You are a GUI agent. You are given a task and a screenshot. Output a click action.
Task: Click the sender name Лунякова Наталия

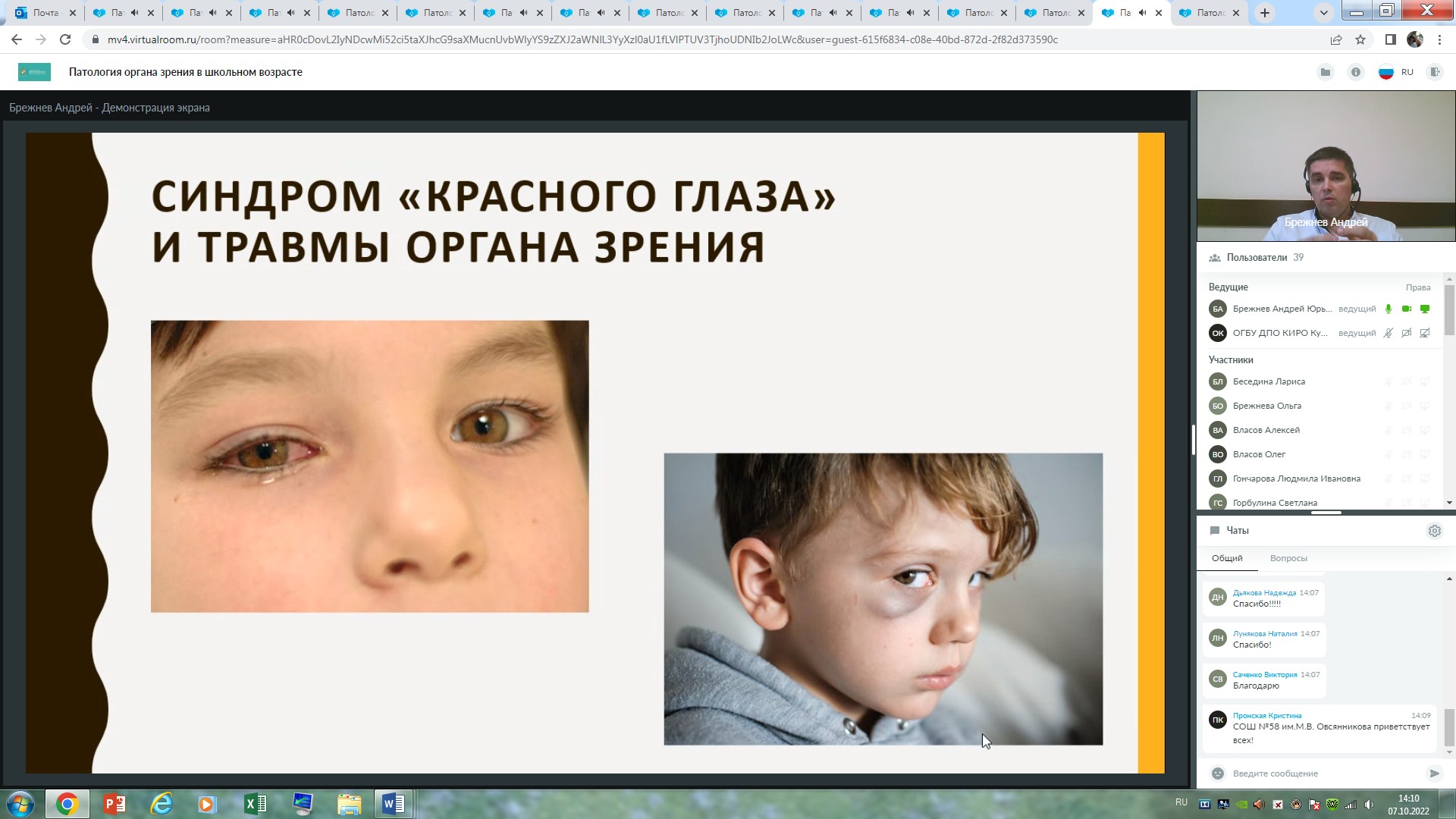click(x=1265, y=633)
